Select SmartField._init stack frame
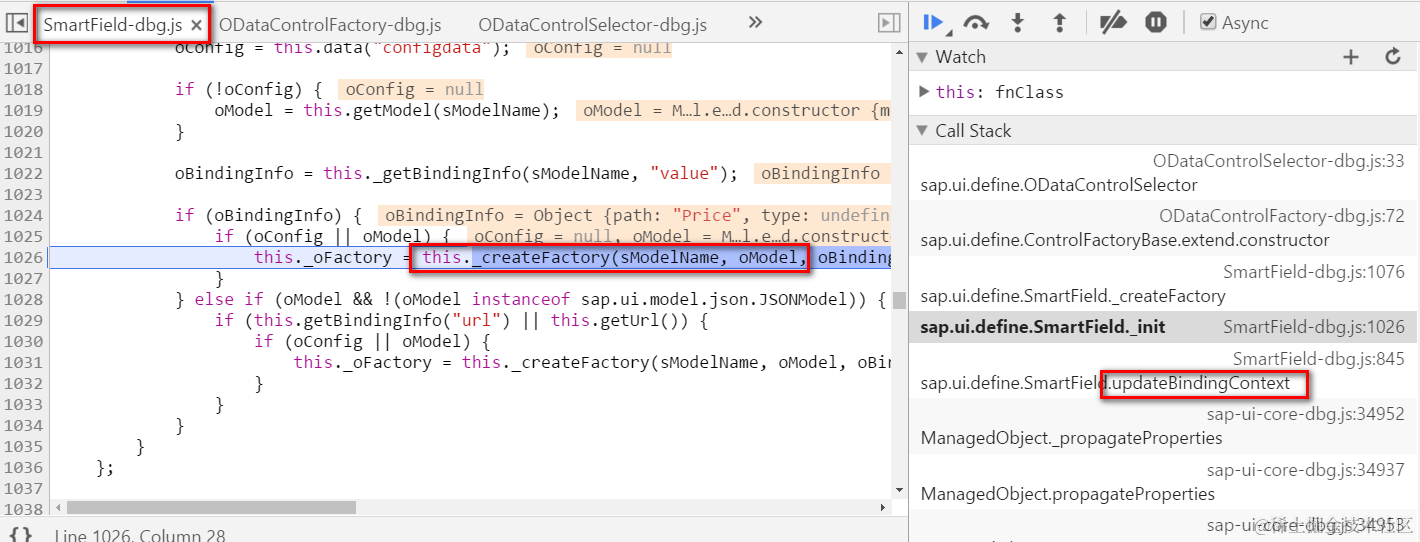The width and height of the screenshot is (1420, 542). [x=1164, y=327]
